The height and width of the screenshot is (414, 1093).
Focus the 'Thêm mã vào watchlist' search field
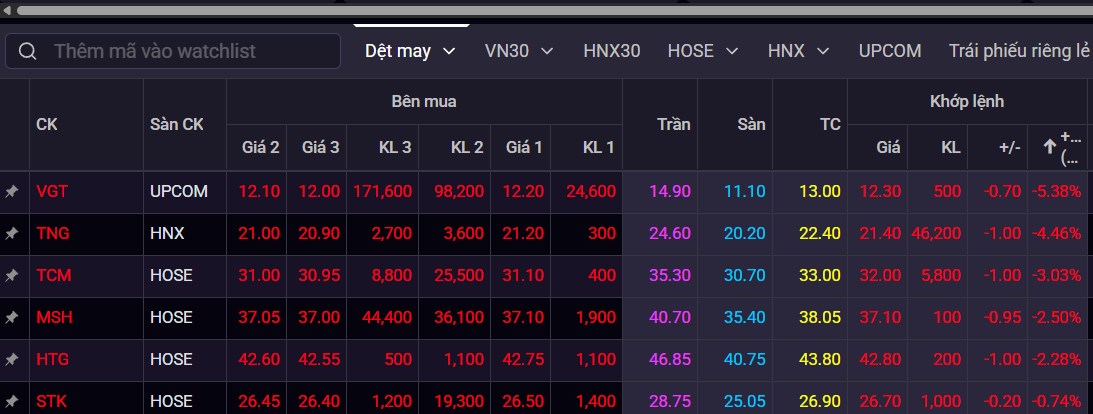(x=173, y=51)
